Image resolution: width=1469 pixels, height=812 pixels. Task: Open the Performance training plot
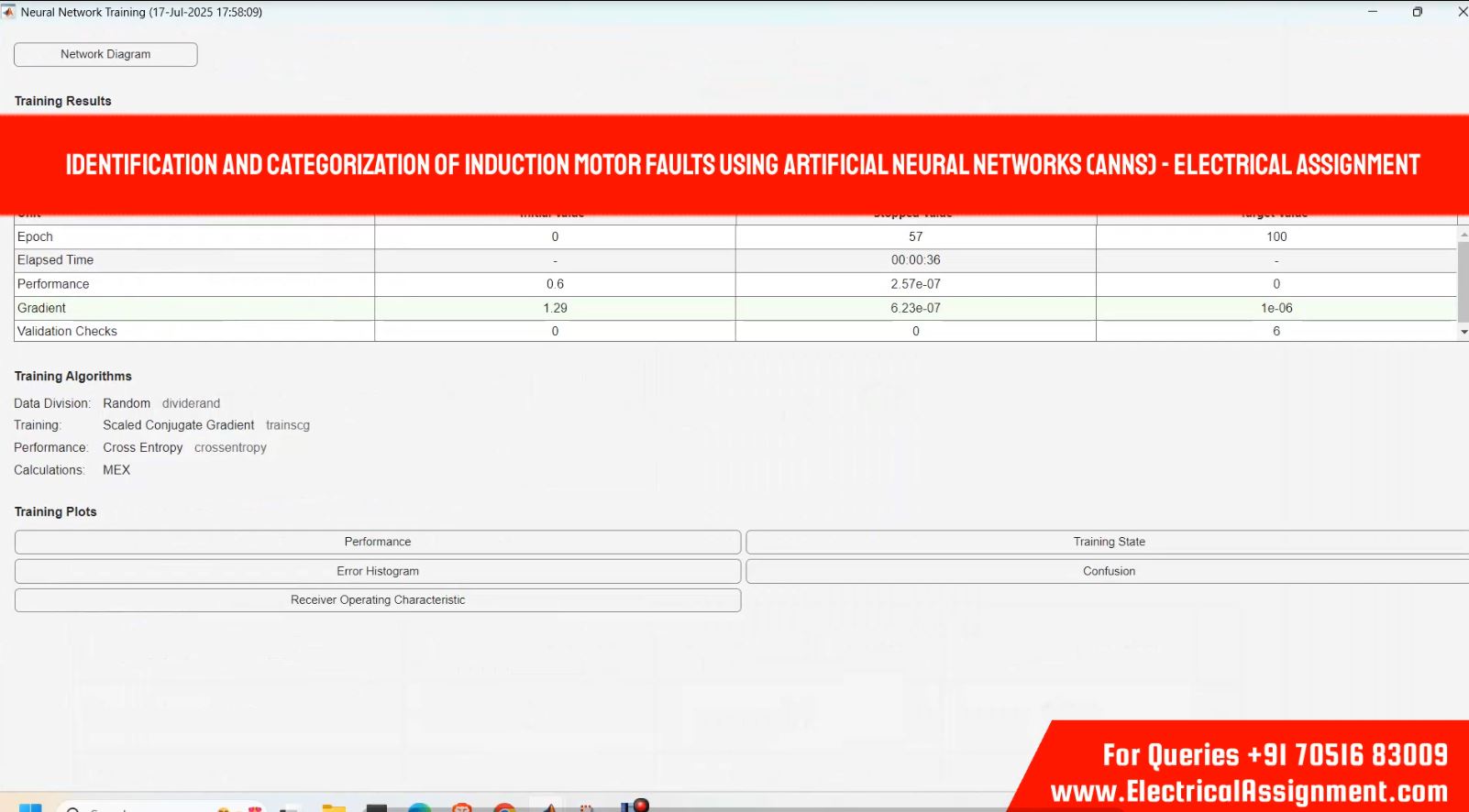pos(377,542)
